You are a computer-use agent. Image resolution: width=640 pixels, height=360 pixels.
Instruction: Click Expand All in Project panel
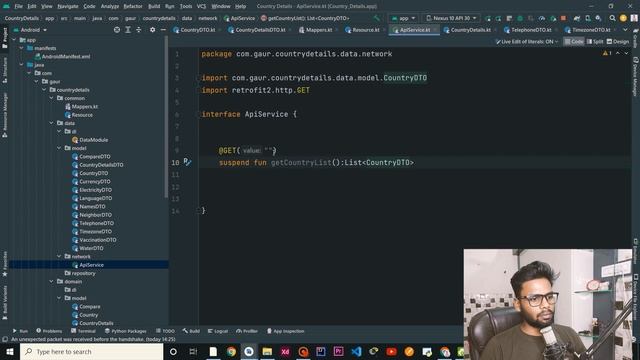(x=128, y=30)
